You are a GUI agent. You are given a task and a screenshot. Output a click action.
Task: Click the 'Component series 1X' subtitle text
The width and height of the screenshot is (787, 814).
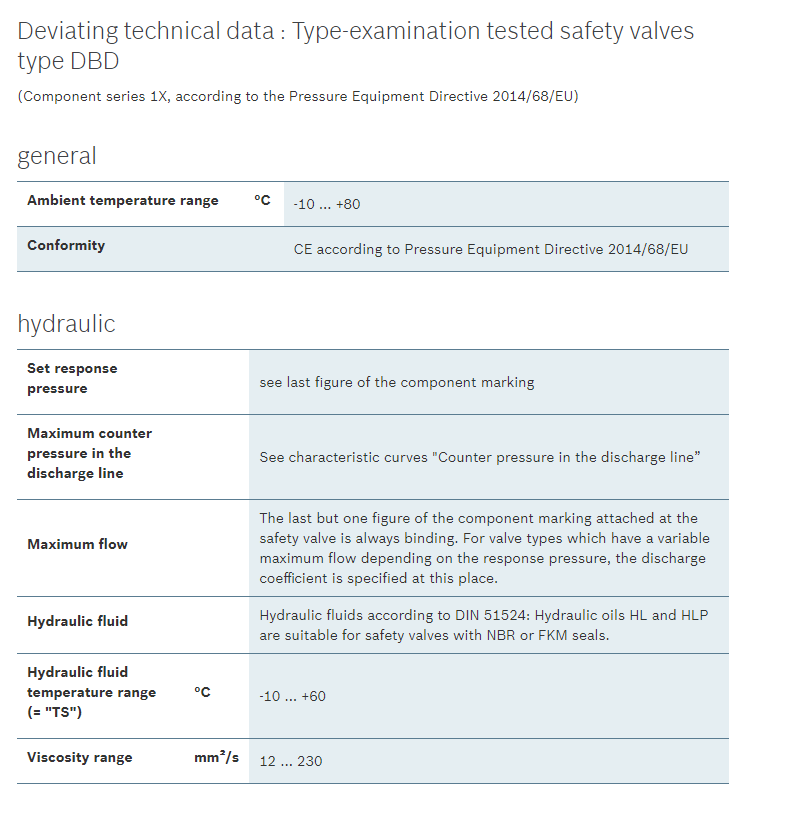297,96
